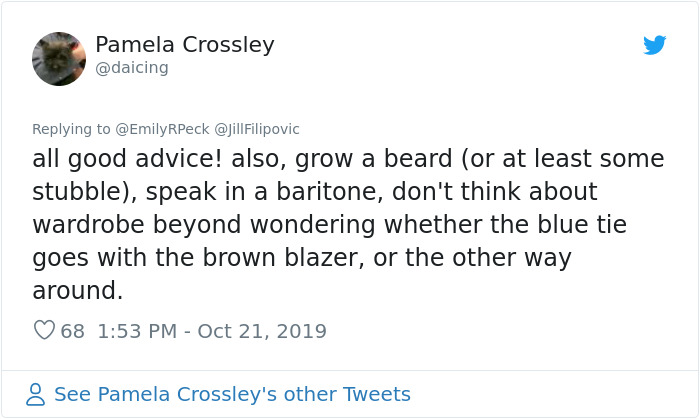Open Pamela Crossley's profile picture
The width and height of the screenshot is (700, 419).
59,58
